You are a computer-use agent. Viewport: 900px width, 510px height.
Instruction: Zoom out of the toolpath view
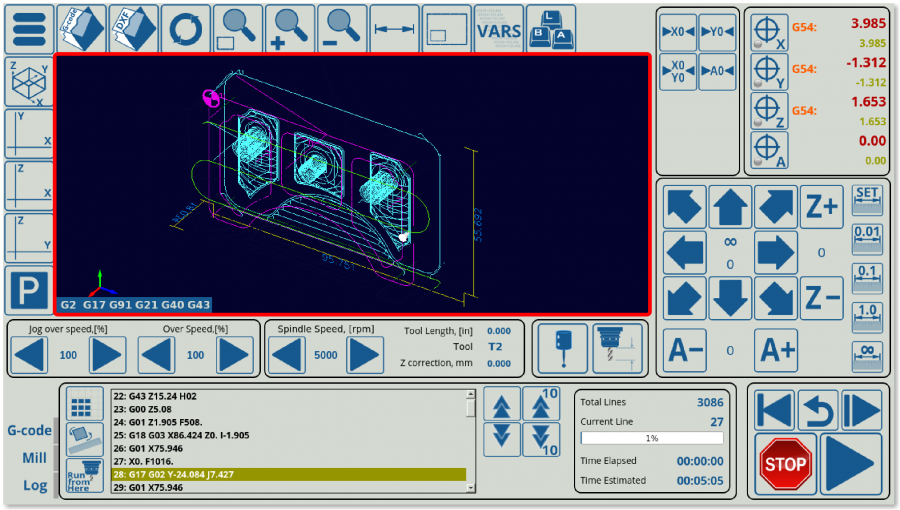pos(342,29)
